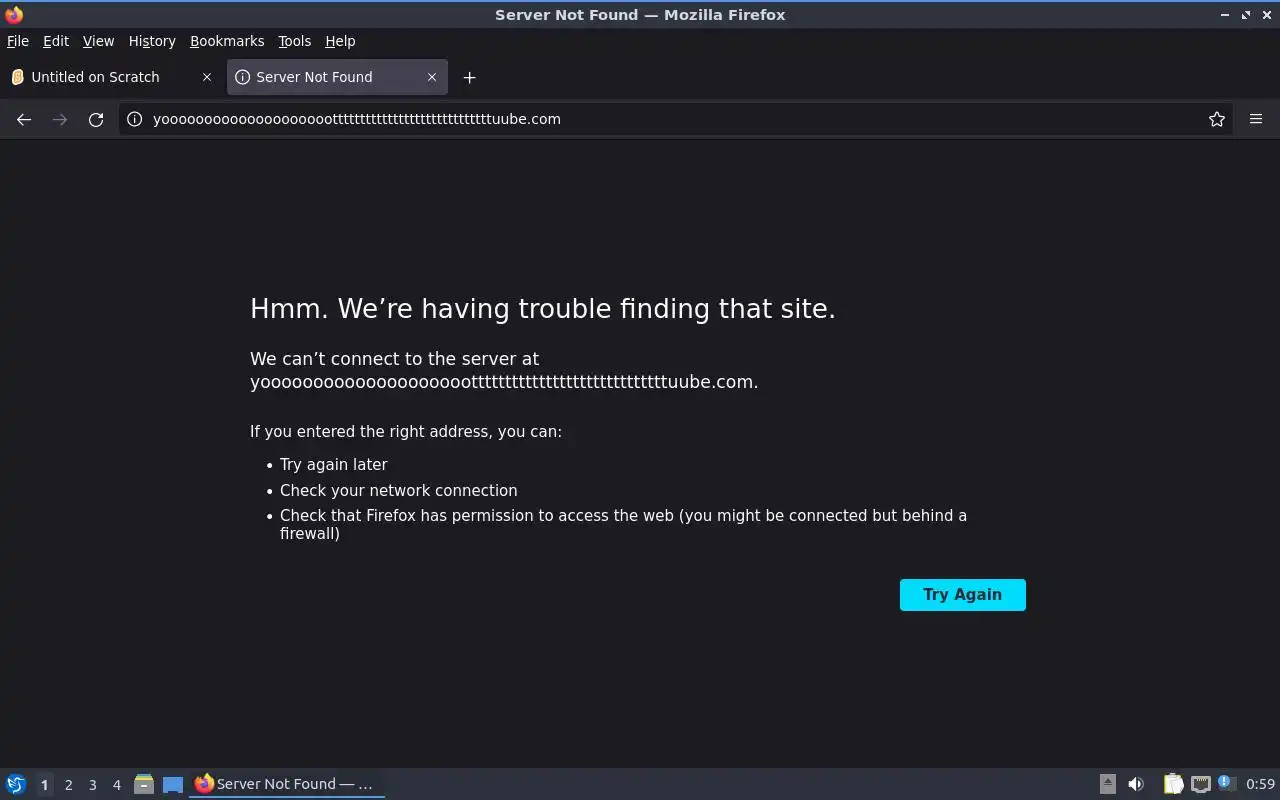
Task: Click the forward navigation arrow
Action: 60,119
